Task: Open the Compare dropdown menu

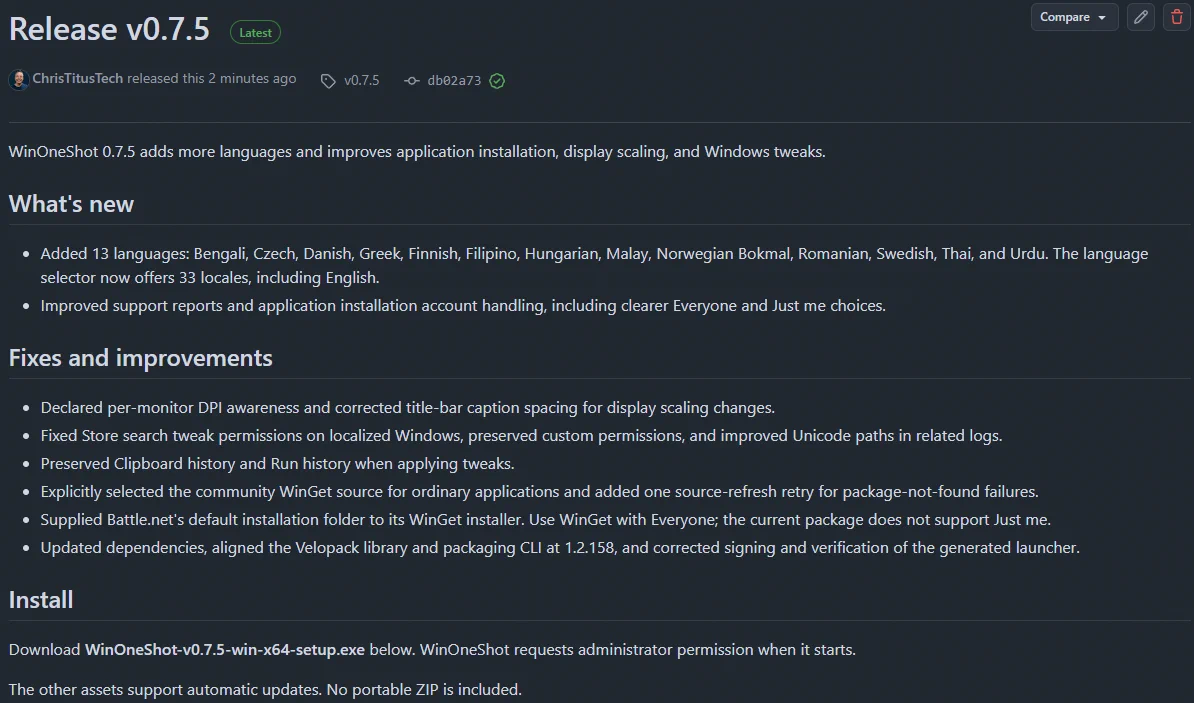Action: 1074,17
